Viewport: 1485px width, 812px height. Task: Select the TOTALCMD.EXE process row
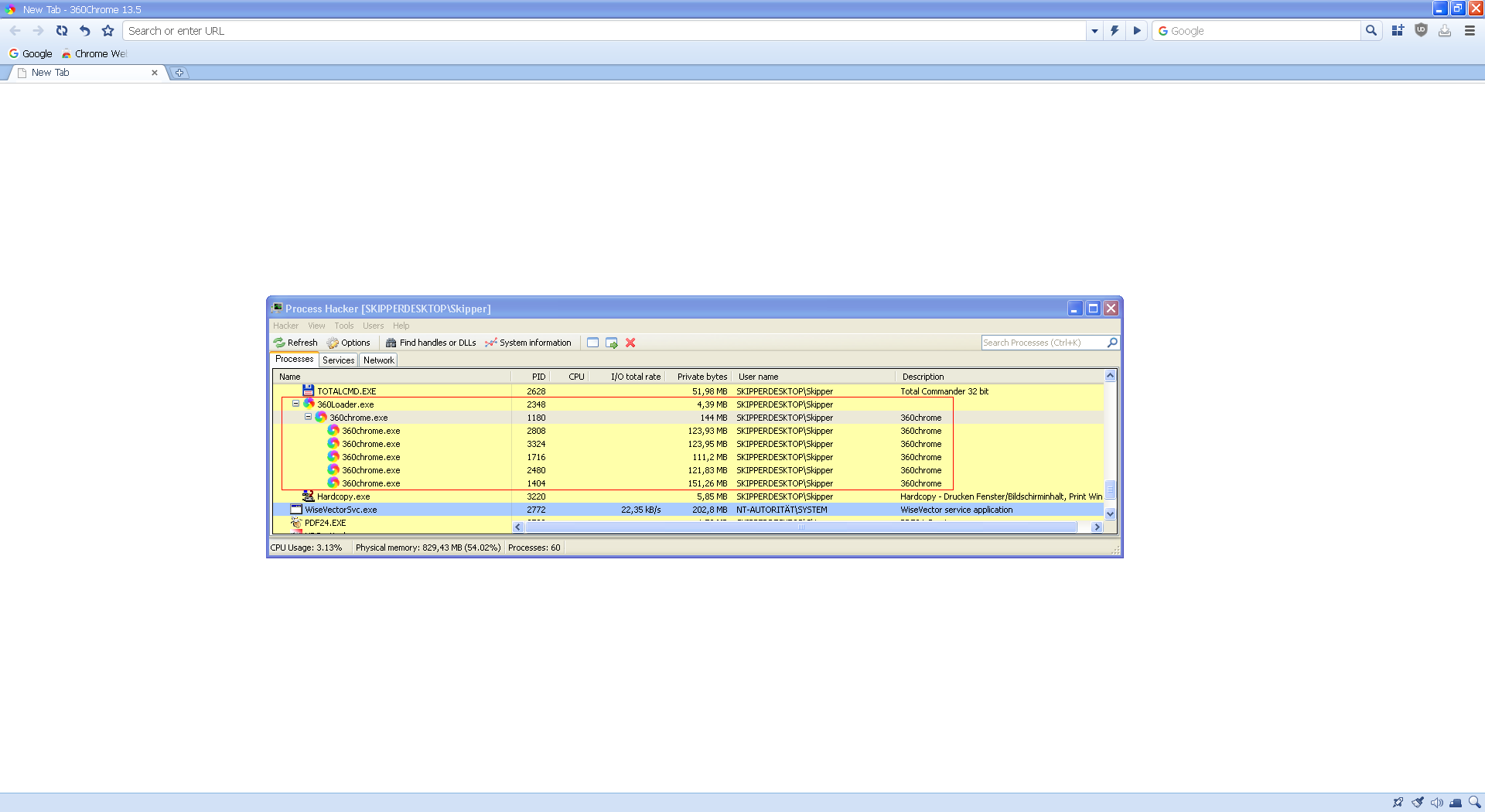coord(688,391)
